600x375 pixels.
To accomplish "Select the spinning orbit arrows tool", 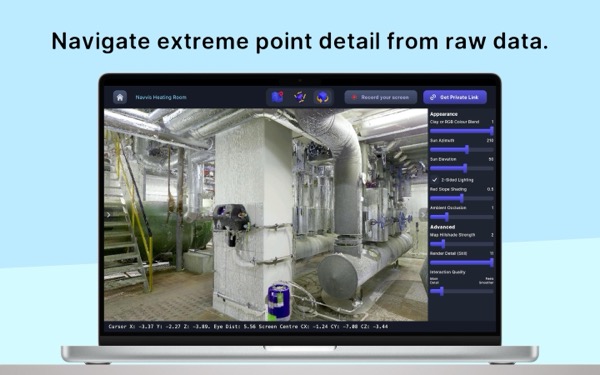I will click(x=300, y=97).
